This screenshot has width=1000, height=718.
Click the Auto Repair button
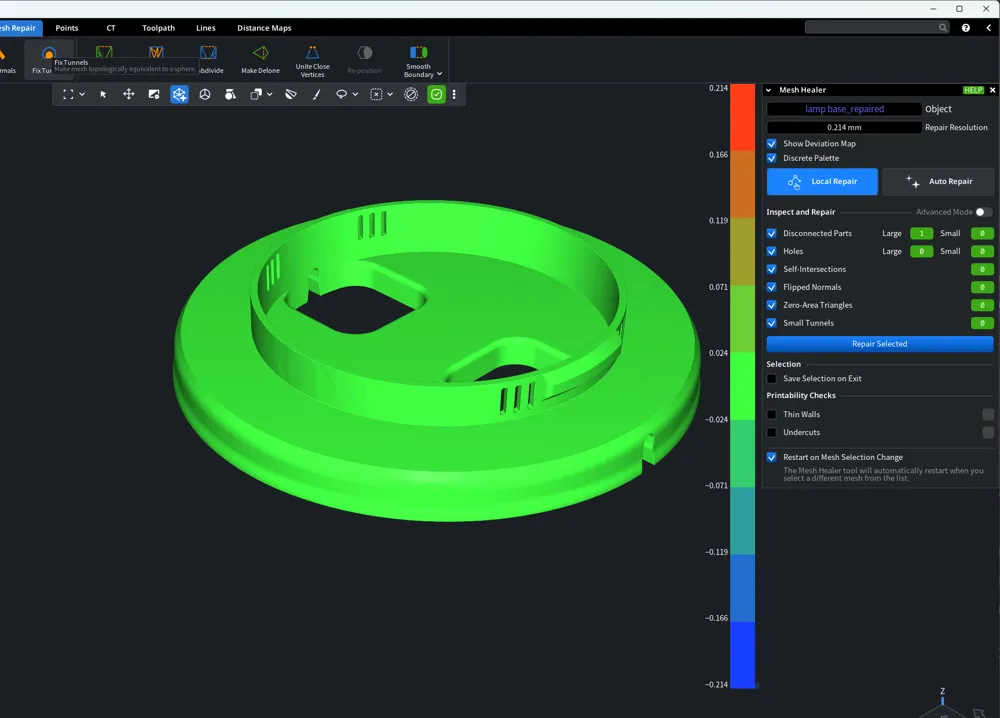[x=938, y=182]
